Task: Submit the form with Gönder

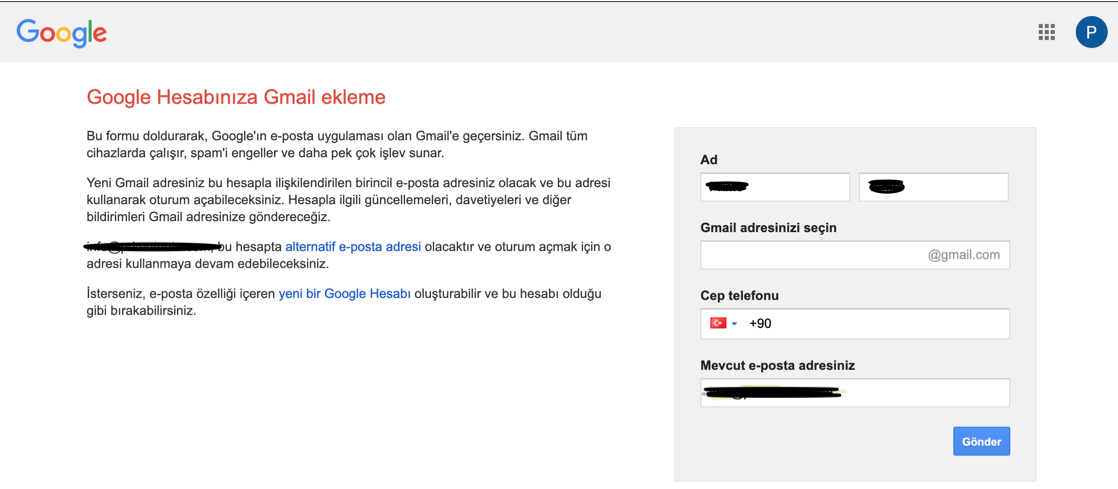Action: tap(981, 441)
